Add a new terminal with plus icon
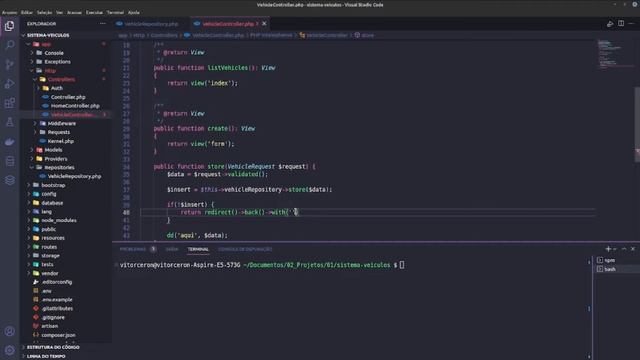Viewport: 640px width, 360px height. 608,249
